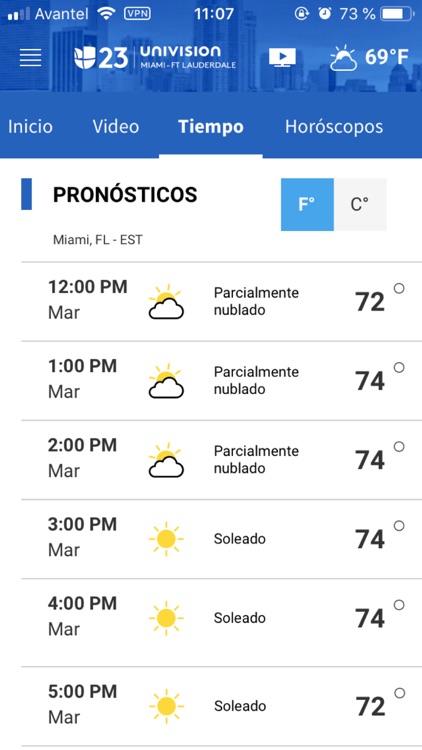Tap the partly cloudy icon at 12:00 PM

point(166,302)
